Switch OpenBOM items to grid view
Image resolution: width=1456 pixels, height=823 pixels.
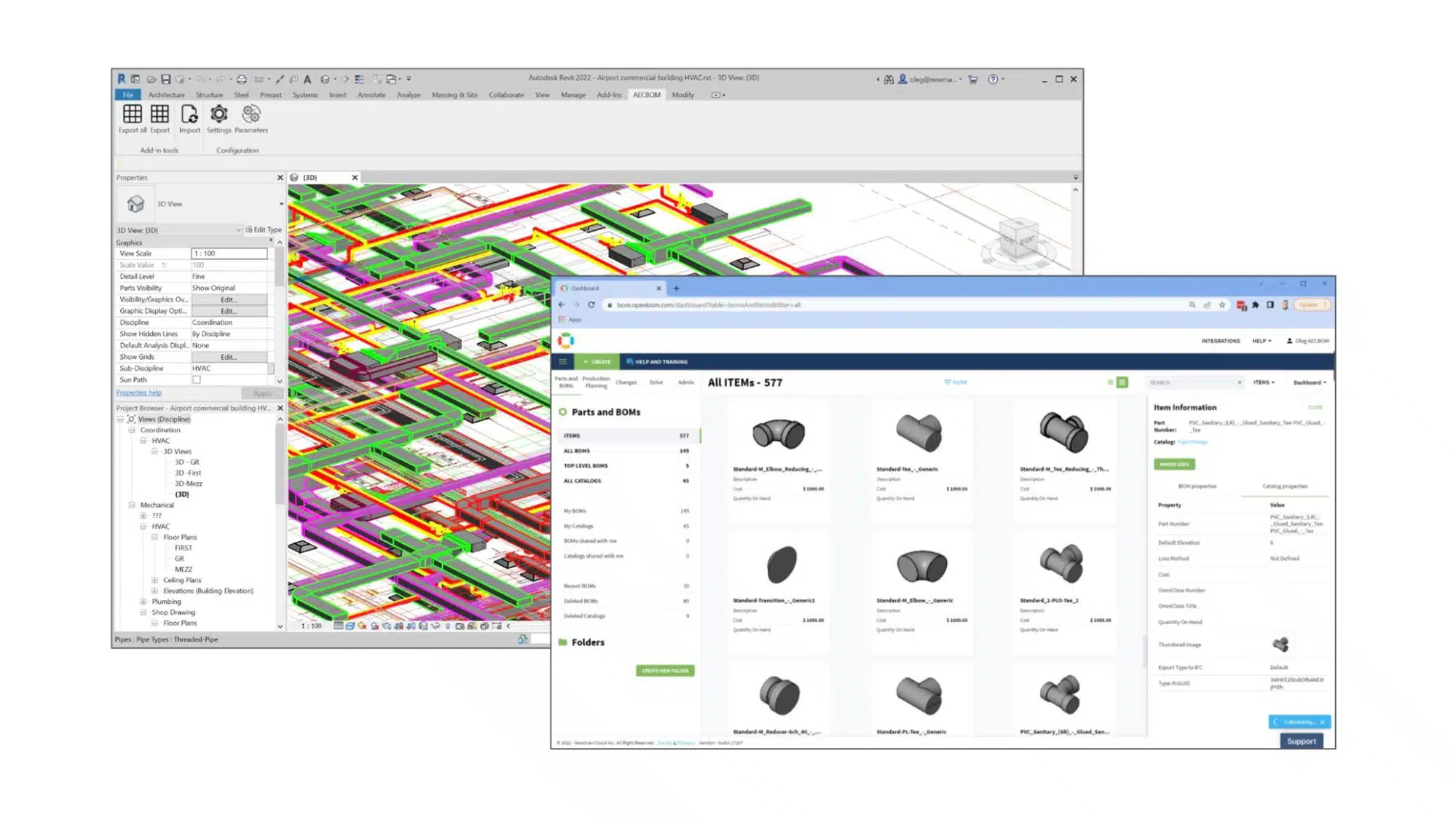coord(1122,382)
